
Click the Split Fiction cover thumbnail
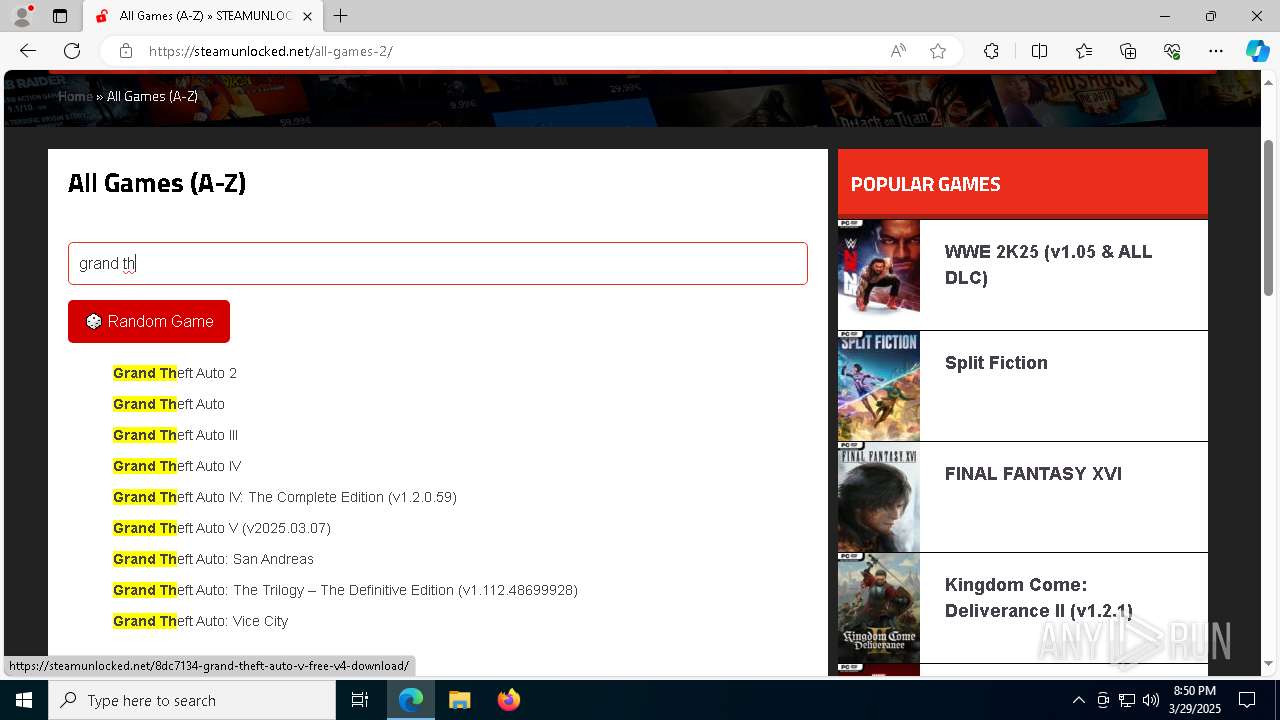coord(879,386)
